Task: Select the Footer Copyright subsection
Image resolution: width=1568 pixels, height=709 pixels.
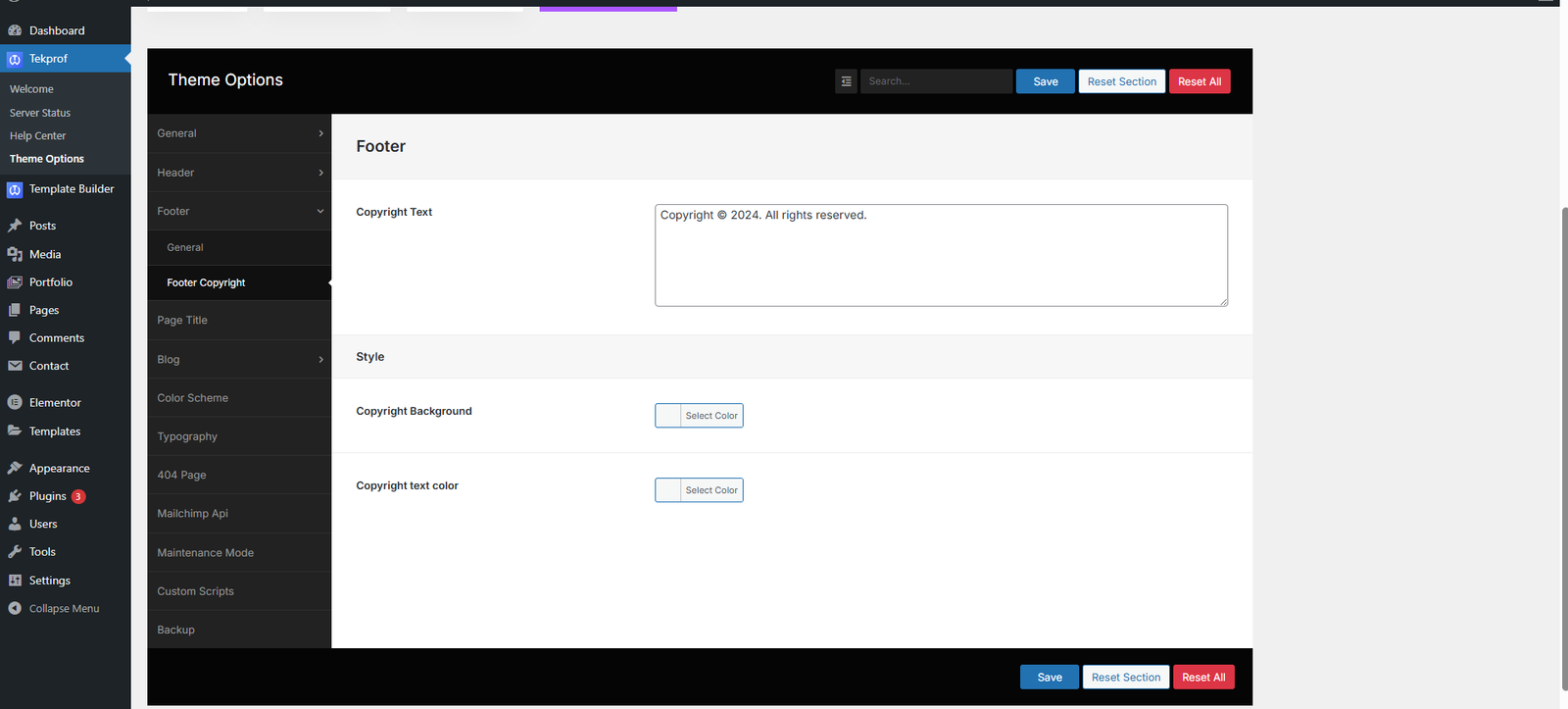Action: [x=239, y=282]
